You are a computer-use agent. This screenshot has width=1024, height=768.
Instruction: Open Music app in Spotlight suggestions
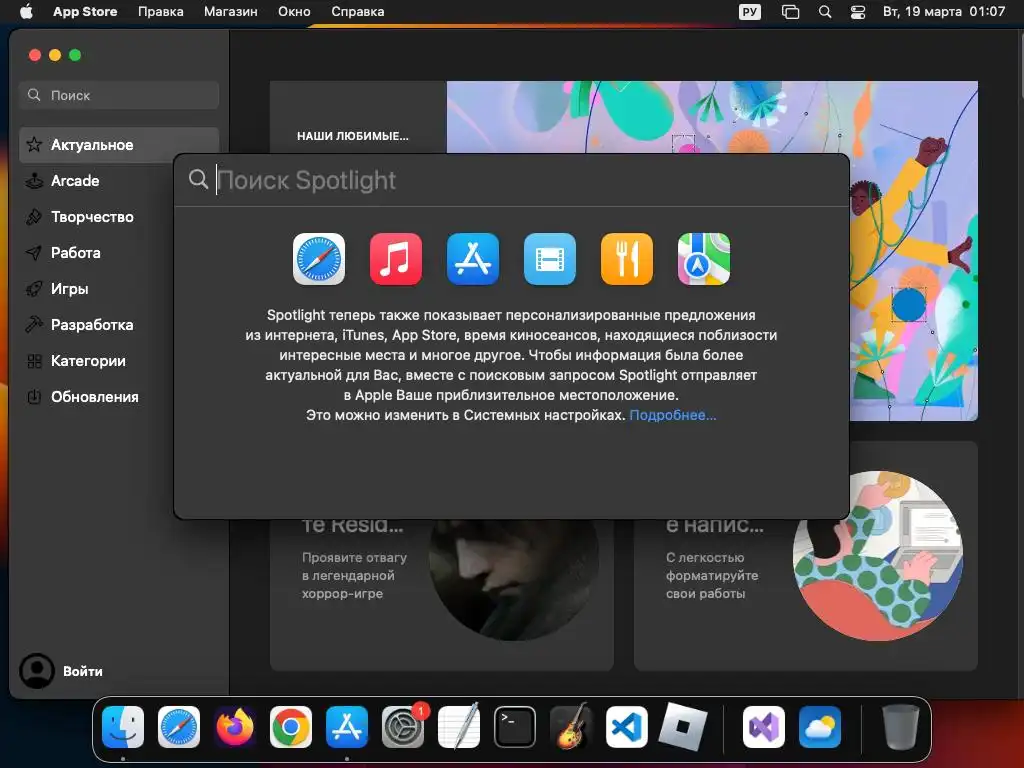tap(396, 259)
